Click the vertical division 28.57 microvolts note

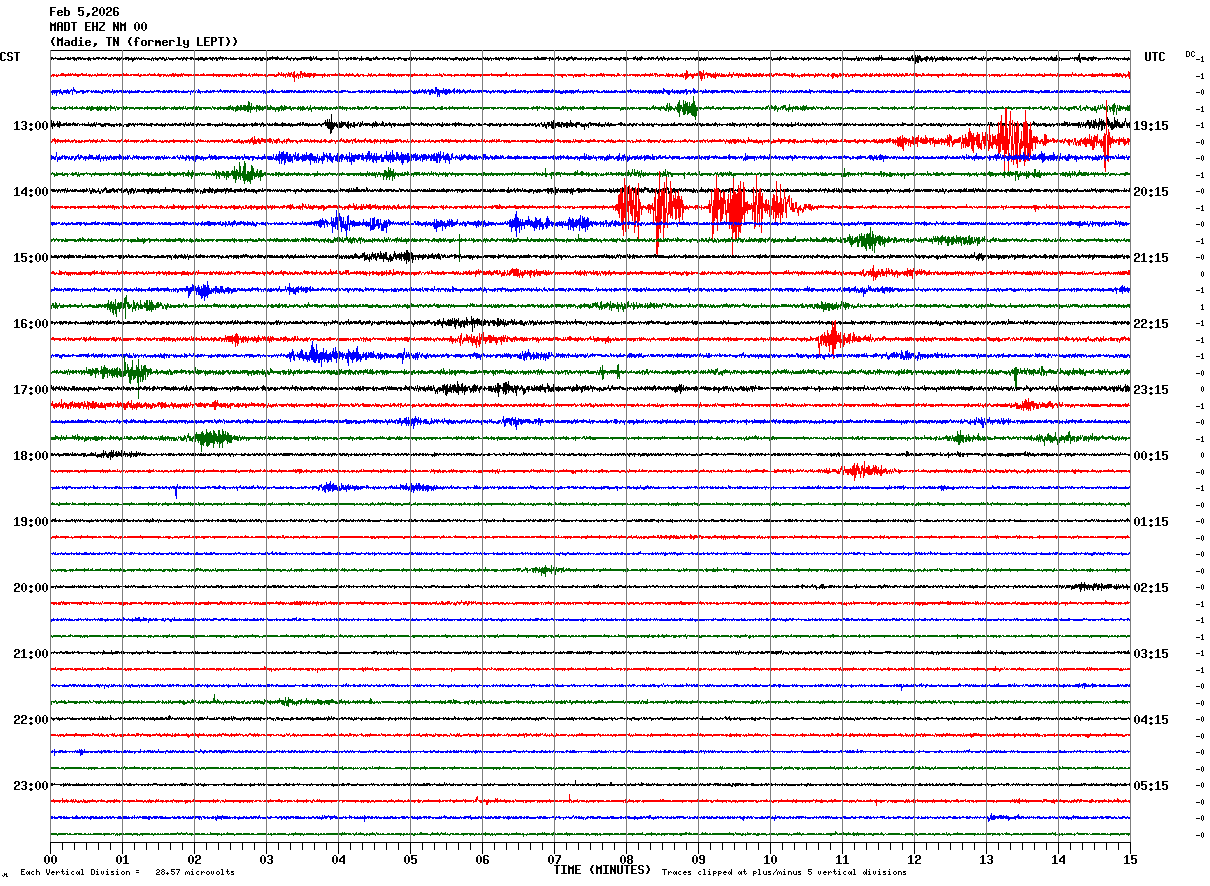click(x=128, y=873)
